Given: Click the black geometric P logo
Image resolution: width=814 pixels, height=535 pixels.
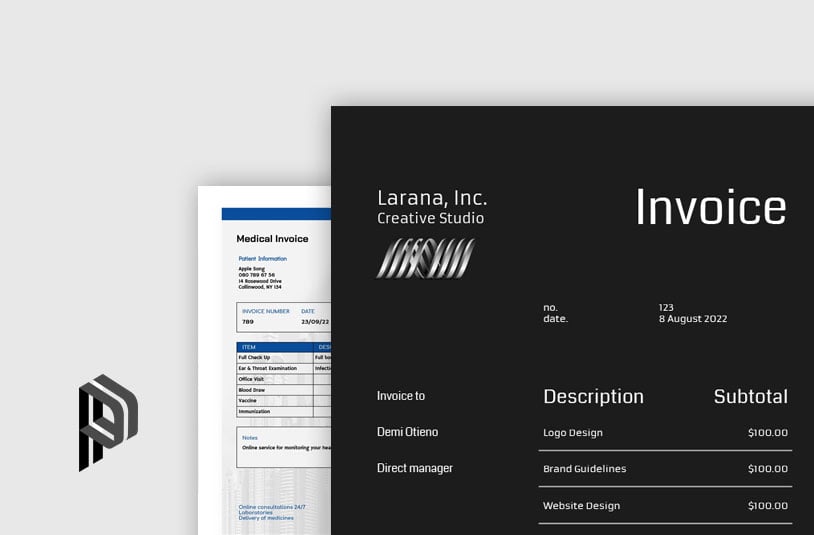Looking at the screenshot, I should point(108,422).
